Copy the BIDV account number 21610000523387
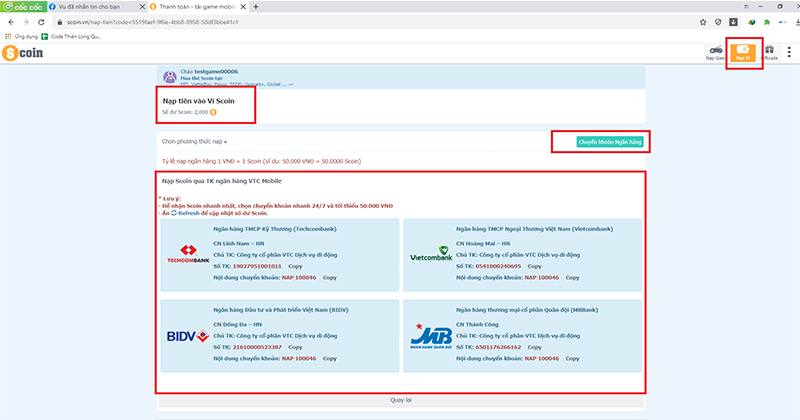The width and height of the screenshot is (800, 420). [295, 347]
